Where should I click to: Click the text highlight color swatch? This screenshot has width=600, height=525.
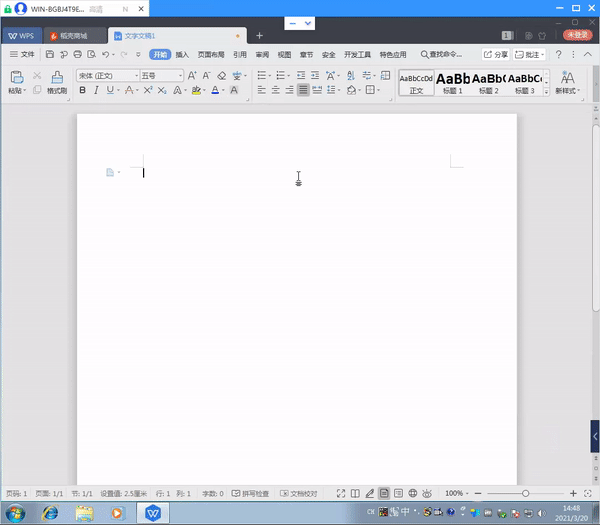196,90
